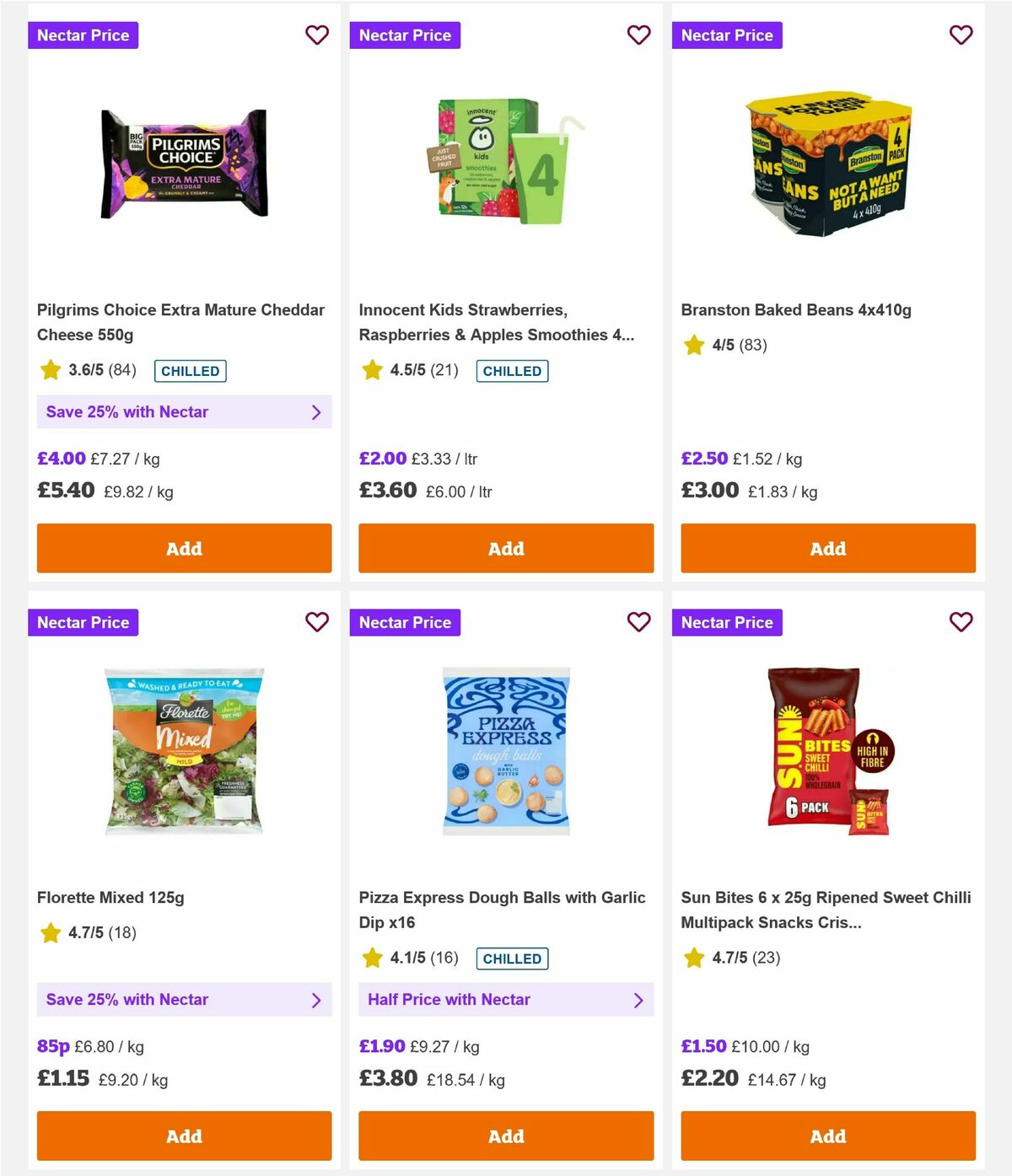Screen dimensions: 1012x1176
Task: Click the Florette Mixed salad product image
Action: point(183,750)
